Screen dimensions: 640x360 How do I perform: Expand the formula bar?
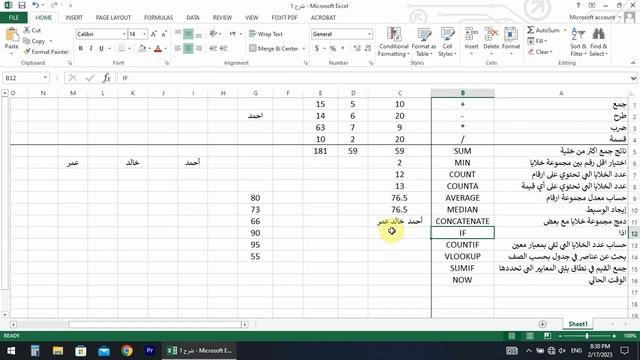pos(633,78)
